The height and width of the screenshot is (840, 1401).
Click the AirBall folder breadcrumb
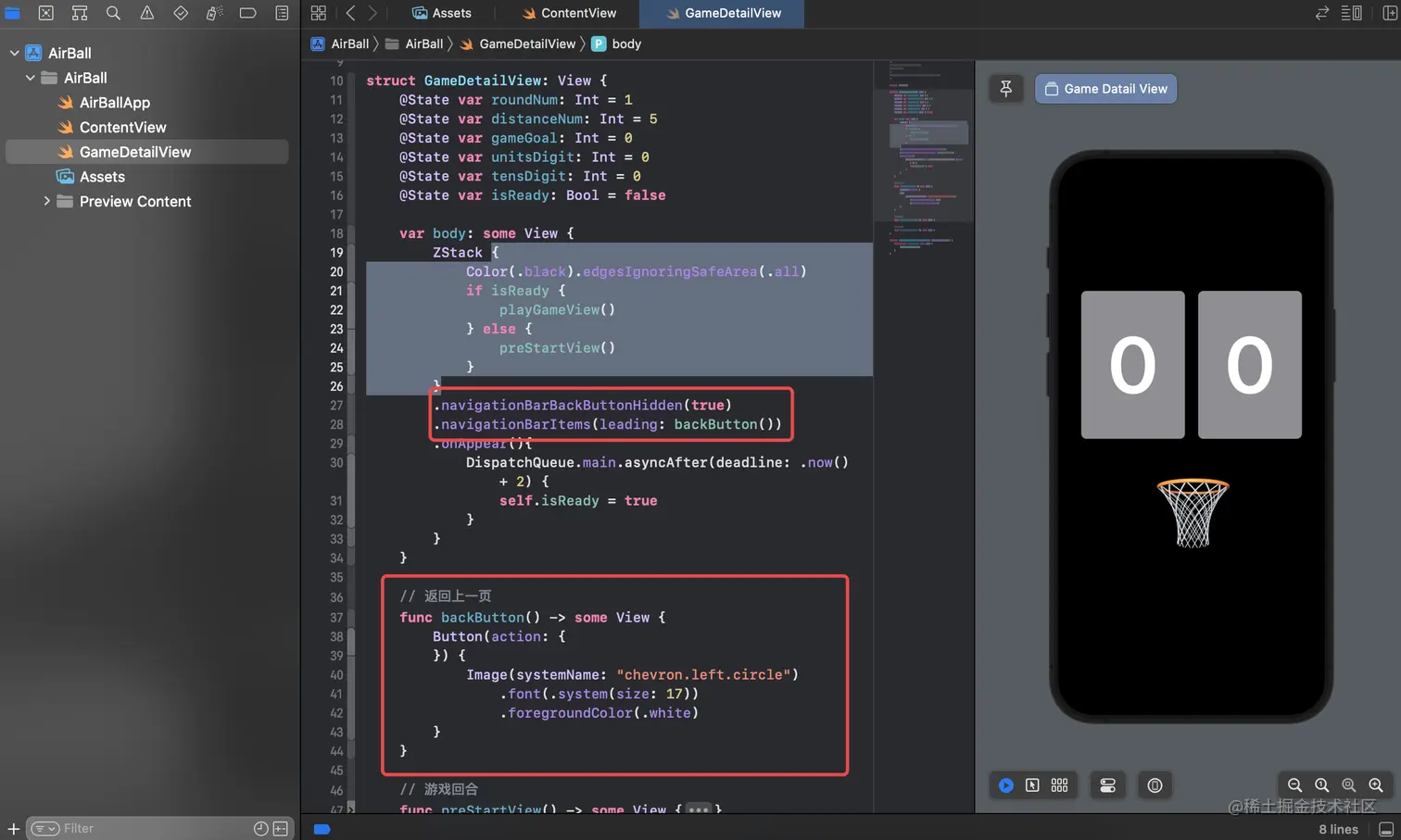coord(414,44)
